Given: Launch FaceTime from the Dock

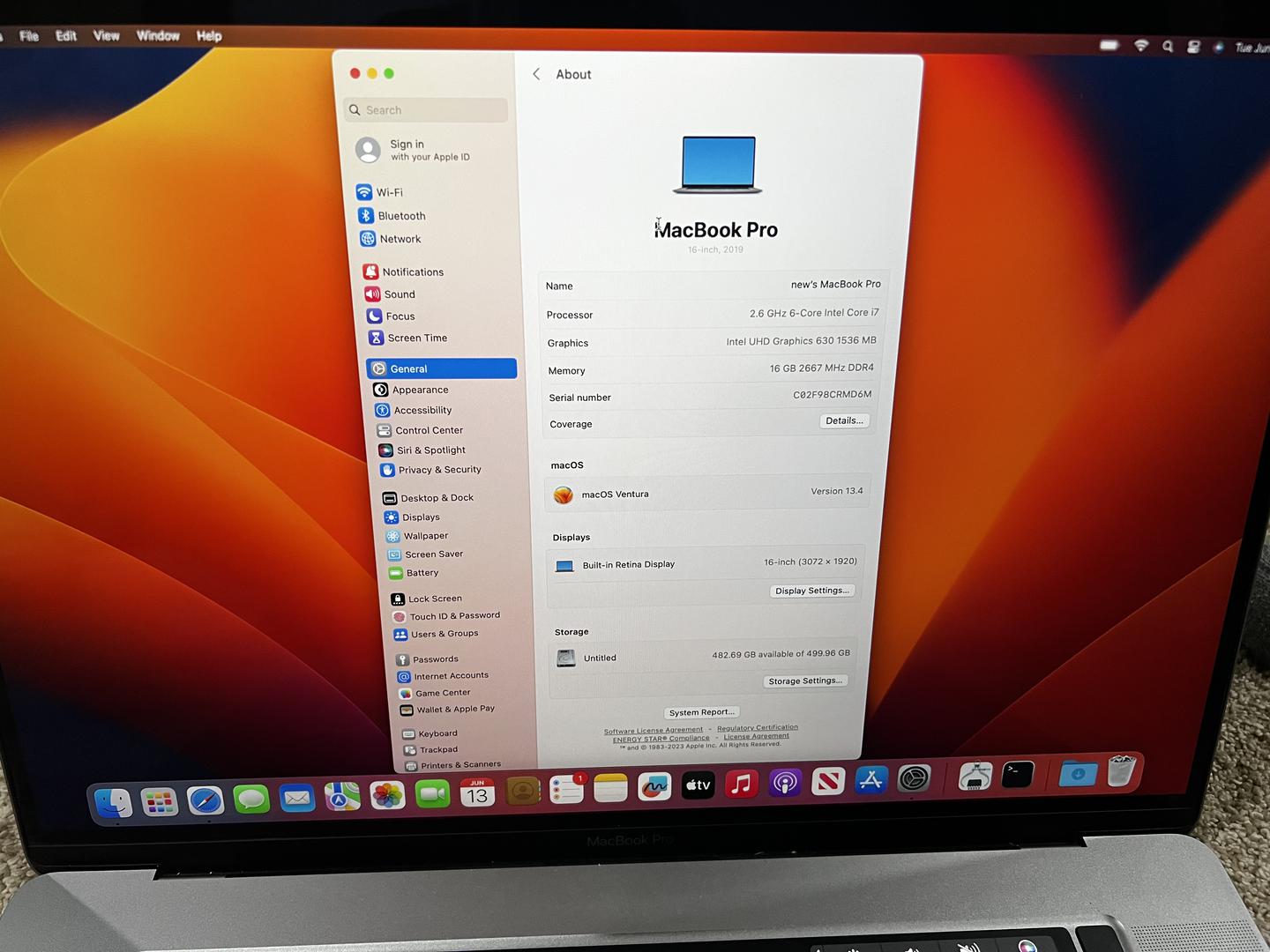Looking at the screenshot, I should (432, 795).
